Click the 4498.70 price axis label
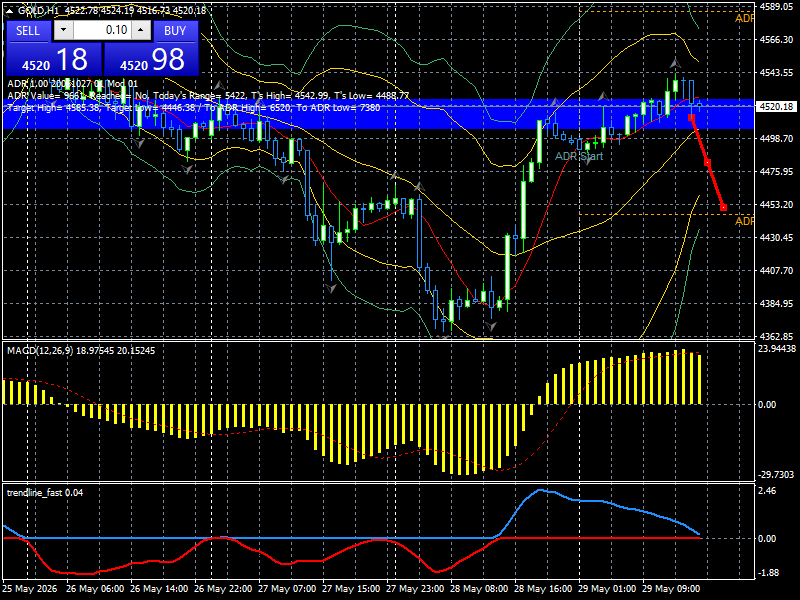Screen dimensions: 800x600 [777, 138]
